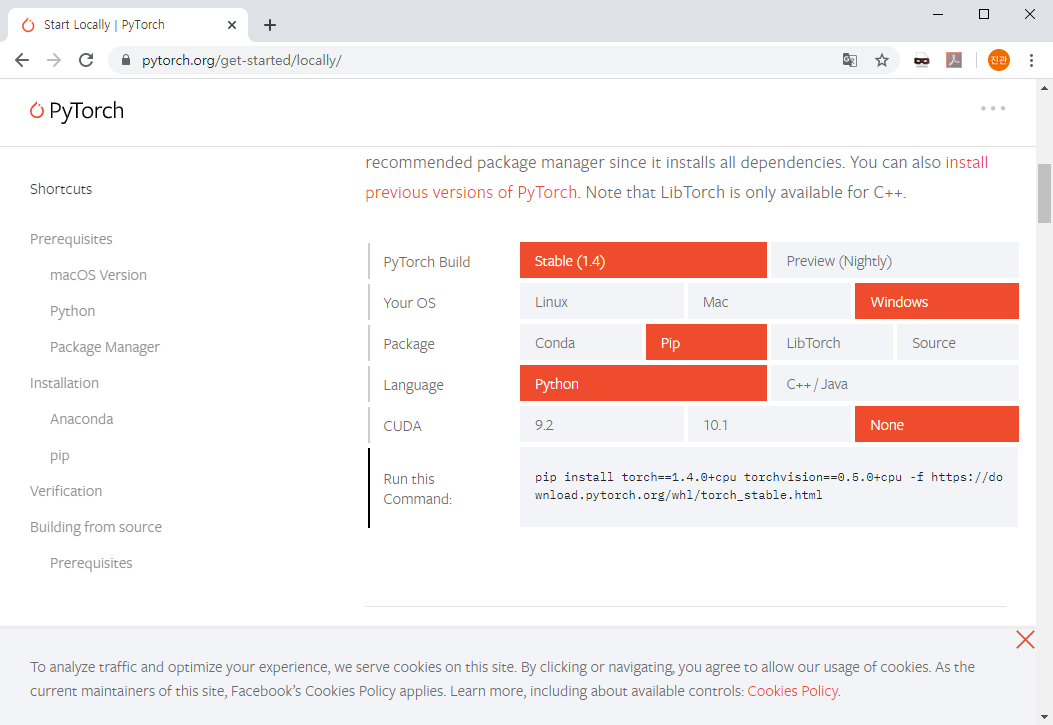Click the browser back arrow
The width and height of the screenshot is (1053, 725).
tap(22, 60)
